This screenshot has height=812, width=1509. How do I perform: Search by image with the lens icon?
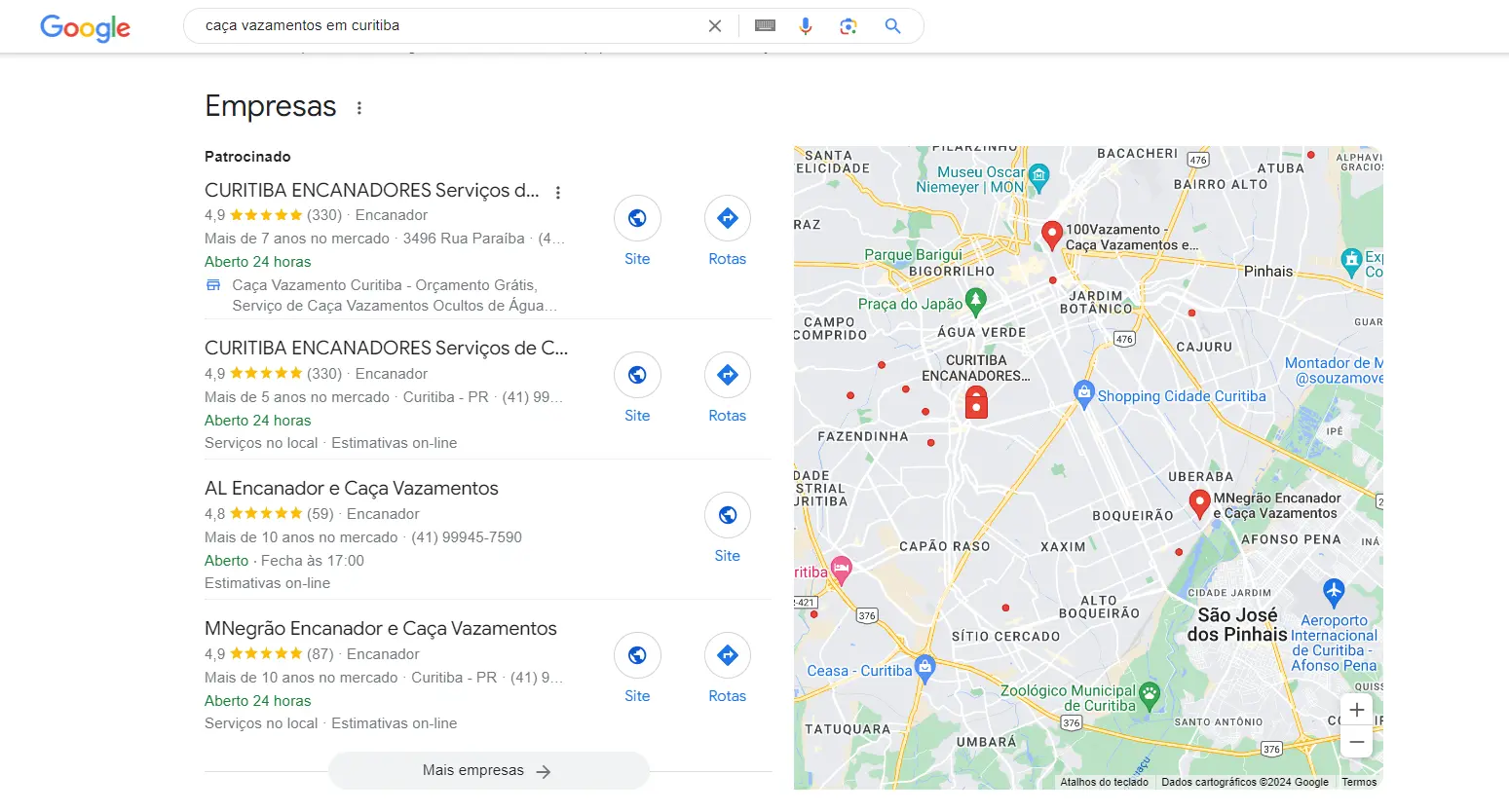point(849,26)
